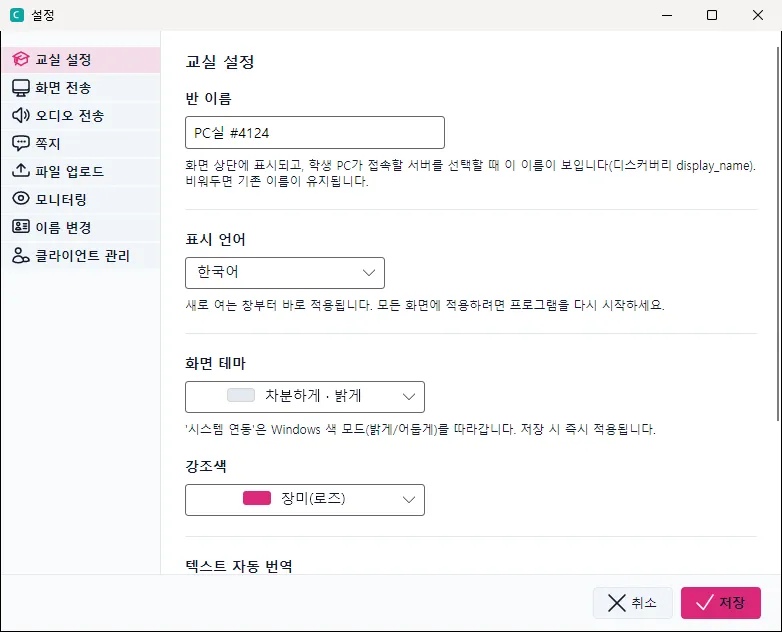
Task: Switch to the 화면 전송 section
Action: click(x=81, y=88)
